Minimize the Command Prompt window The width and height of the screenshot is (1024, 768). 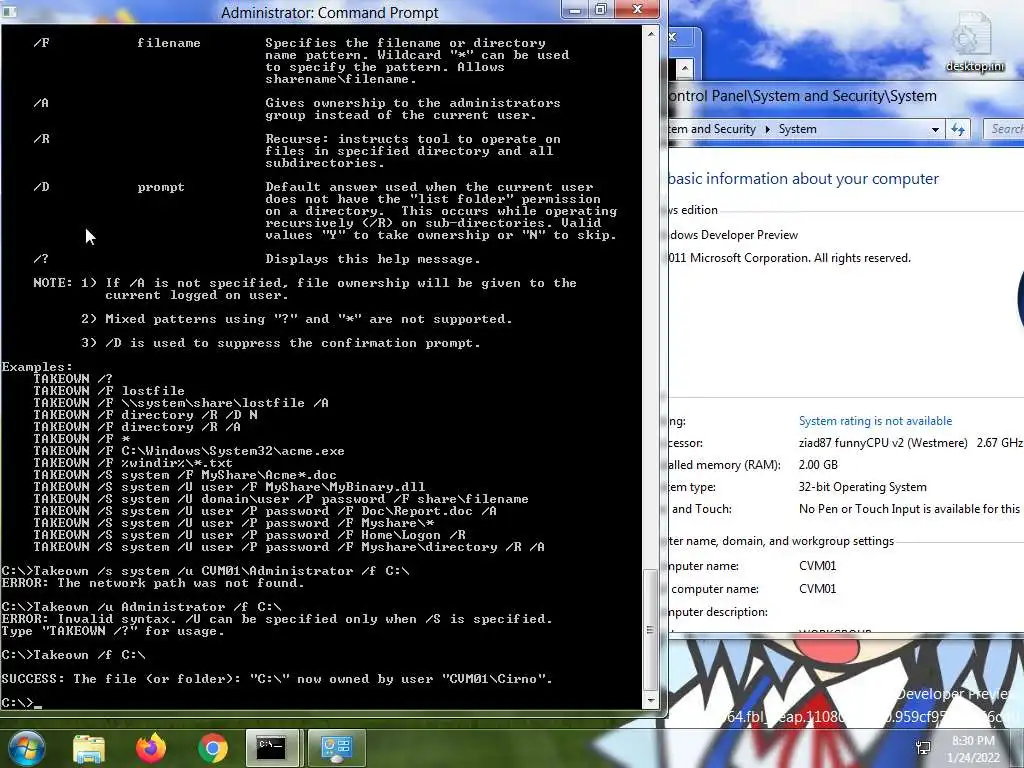[575, 10]
